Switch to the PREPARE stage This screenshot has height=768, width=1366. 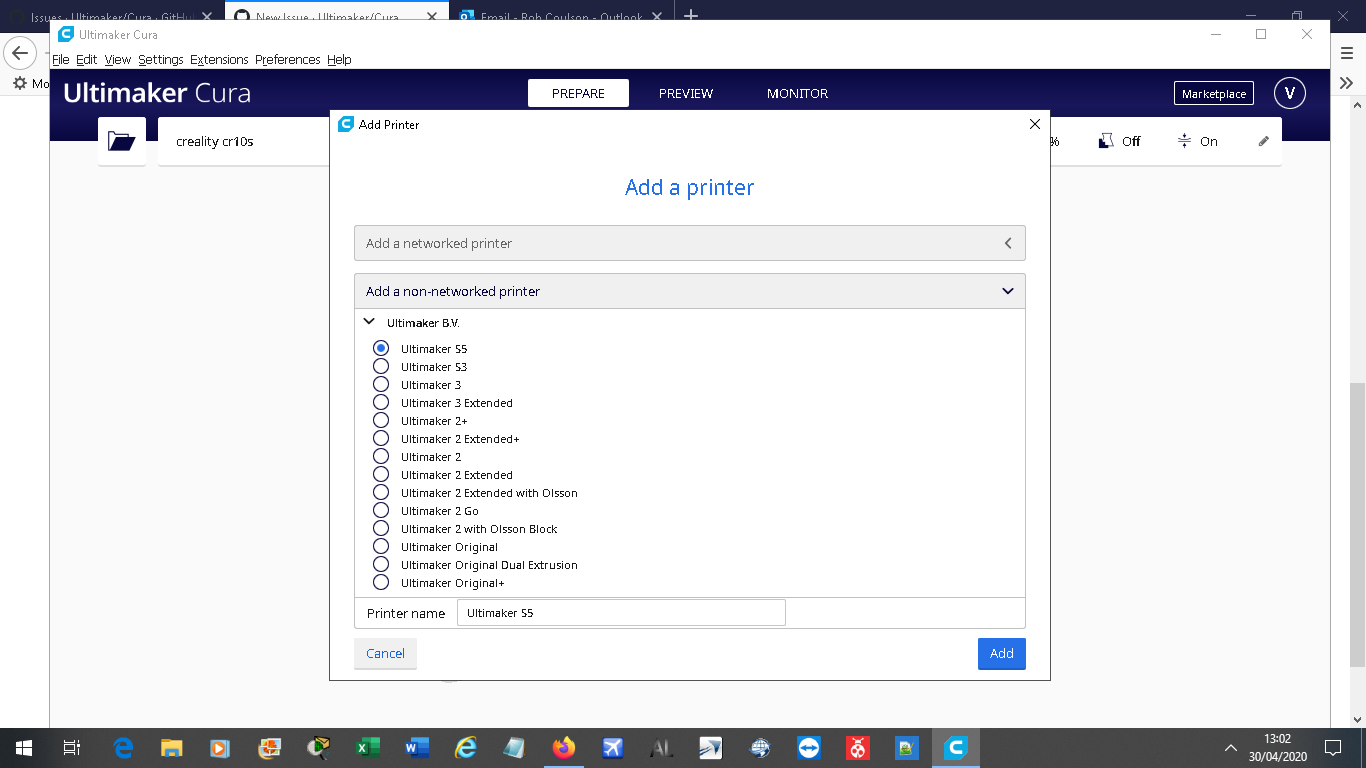click(578, 93)
